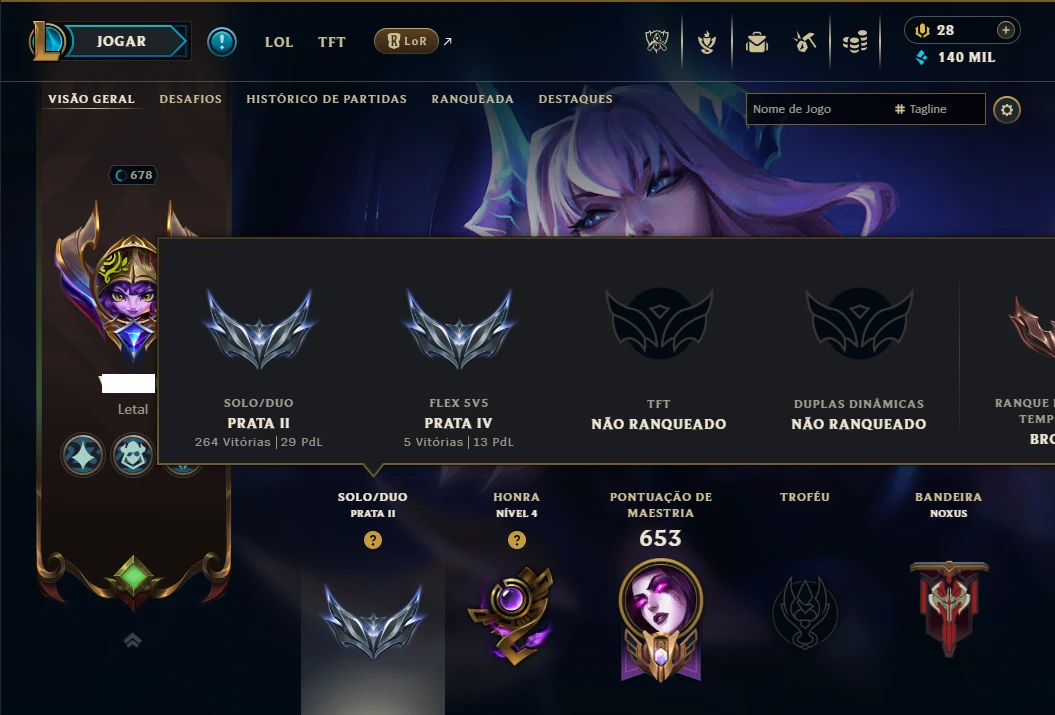Screen dimensions: 1055x715
Task: Expand the double chevron below the banner
Action: [x=133, y=640]
